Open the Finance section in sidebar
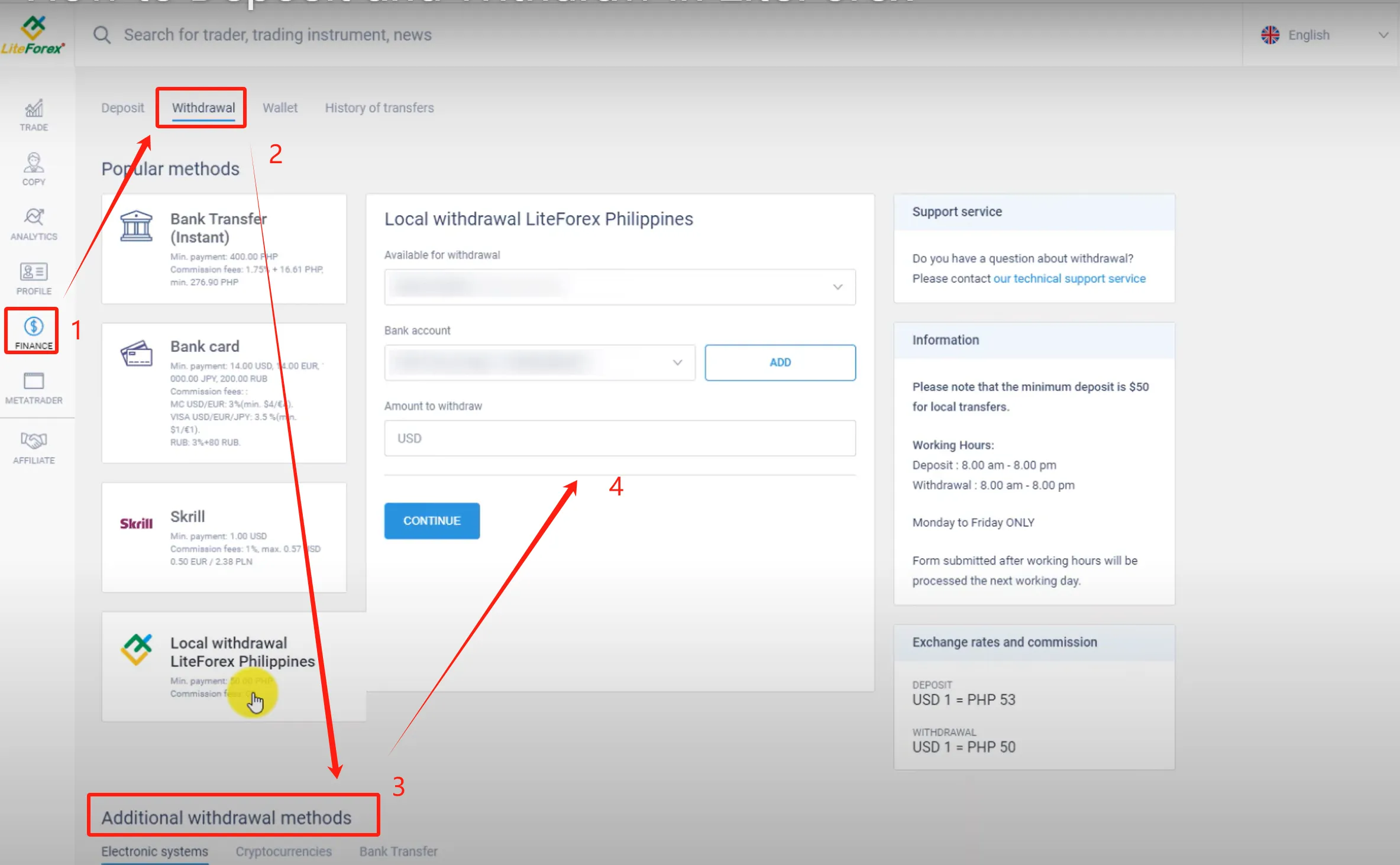Viewport: 1400px width, 865px height. pyautogui.click(x=34, y=333)
